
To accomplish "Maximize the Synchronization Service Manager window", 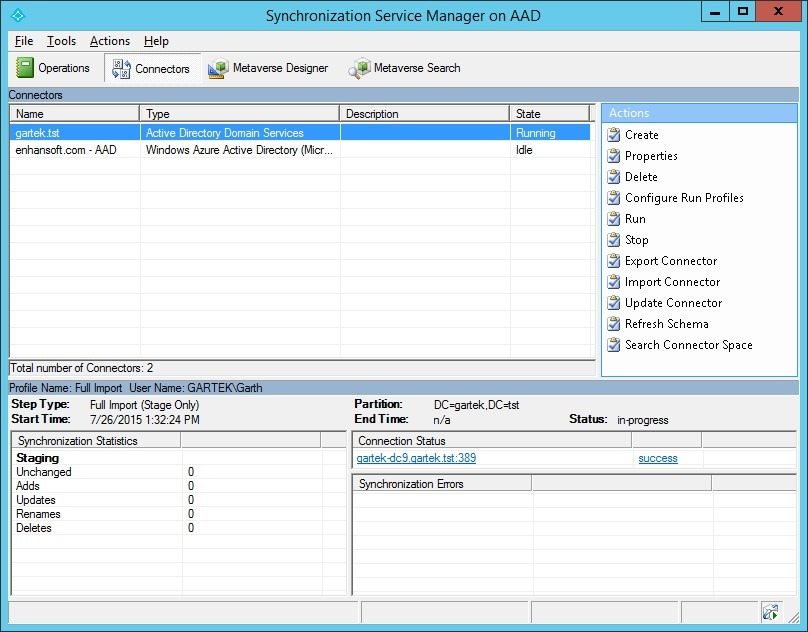I will point(743,12).
